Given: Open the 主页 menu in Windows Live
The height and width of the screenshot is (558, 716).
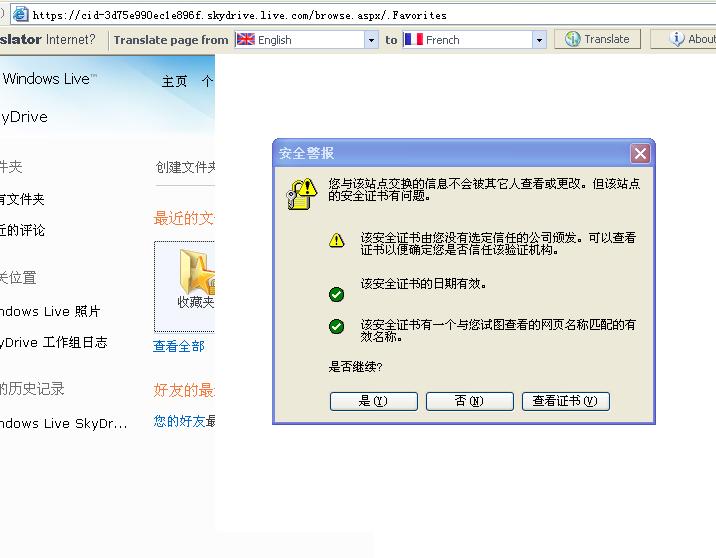Looking at the screenshot, I should pos(174,82).
